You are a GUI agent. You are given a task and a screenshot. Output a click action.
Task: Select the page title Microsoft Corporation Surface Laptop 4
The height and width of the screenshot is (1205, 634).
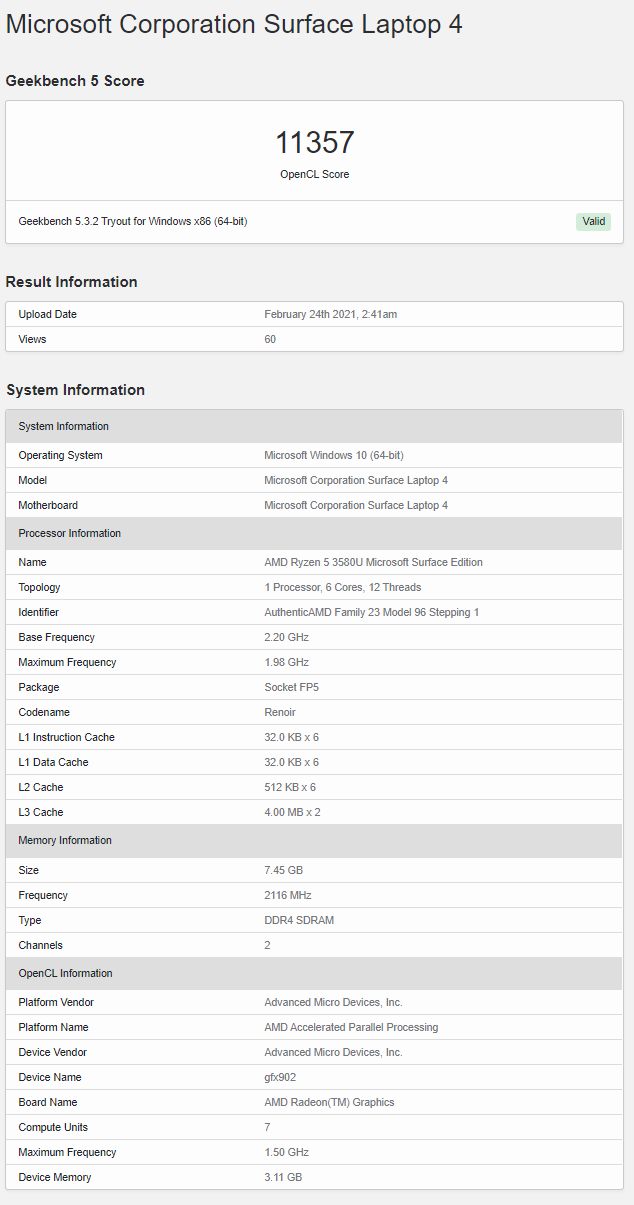(234, 25)
